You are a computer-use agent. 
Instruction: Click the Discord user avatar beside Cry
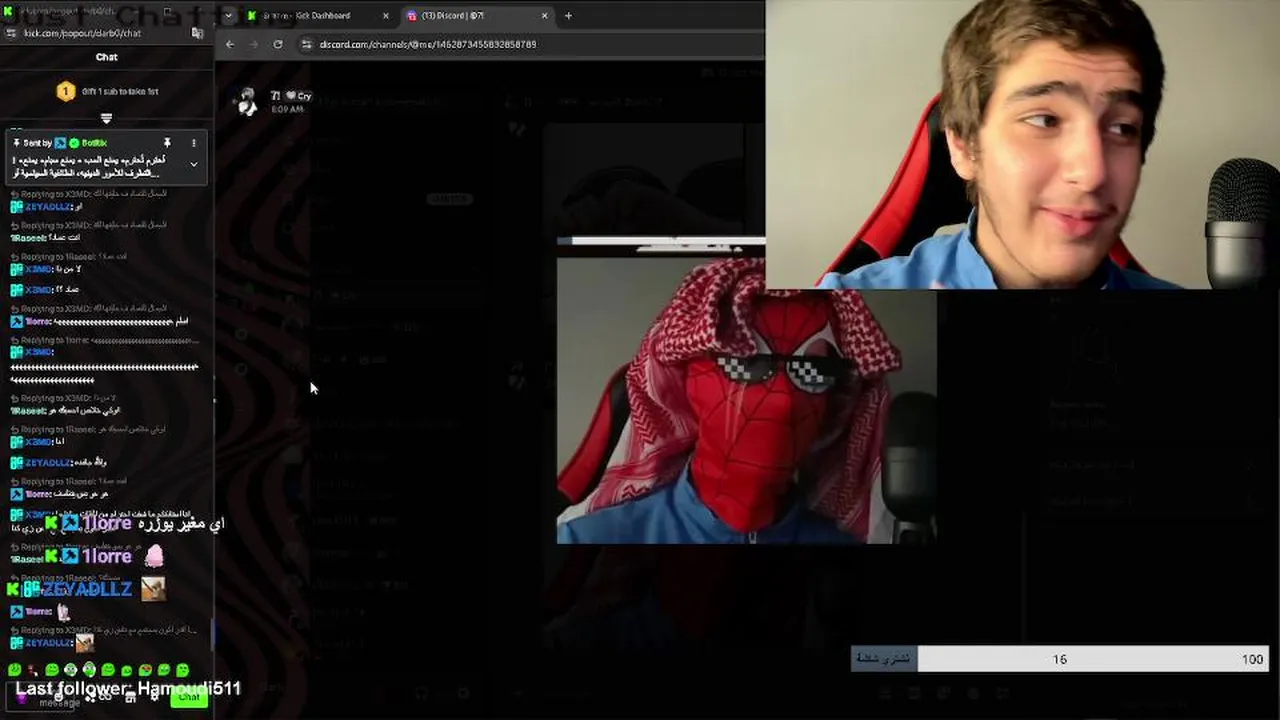click(x=247, y=101)
